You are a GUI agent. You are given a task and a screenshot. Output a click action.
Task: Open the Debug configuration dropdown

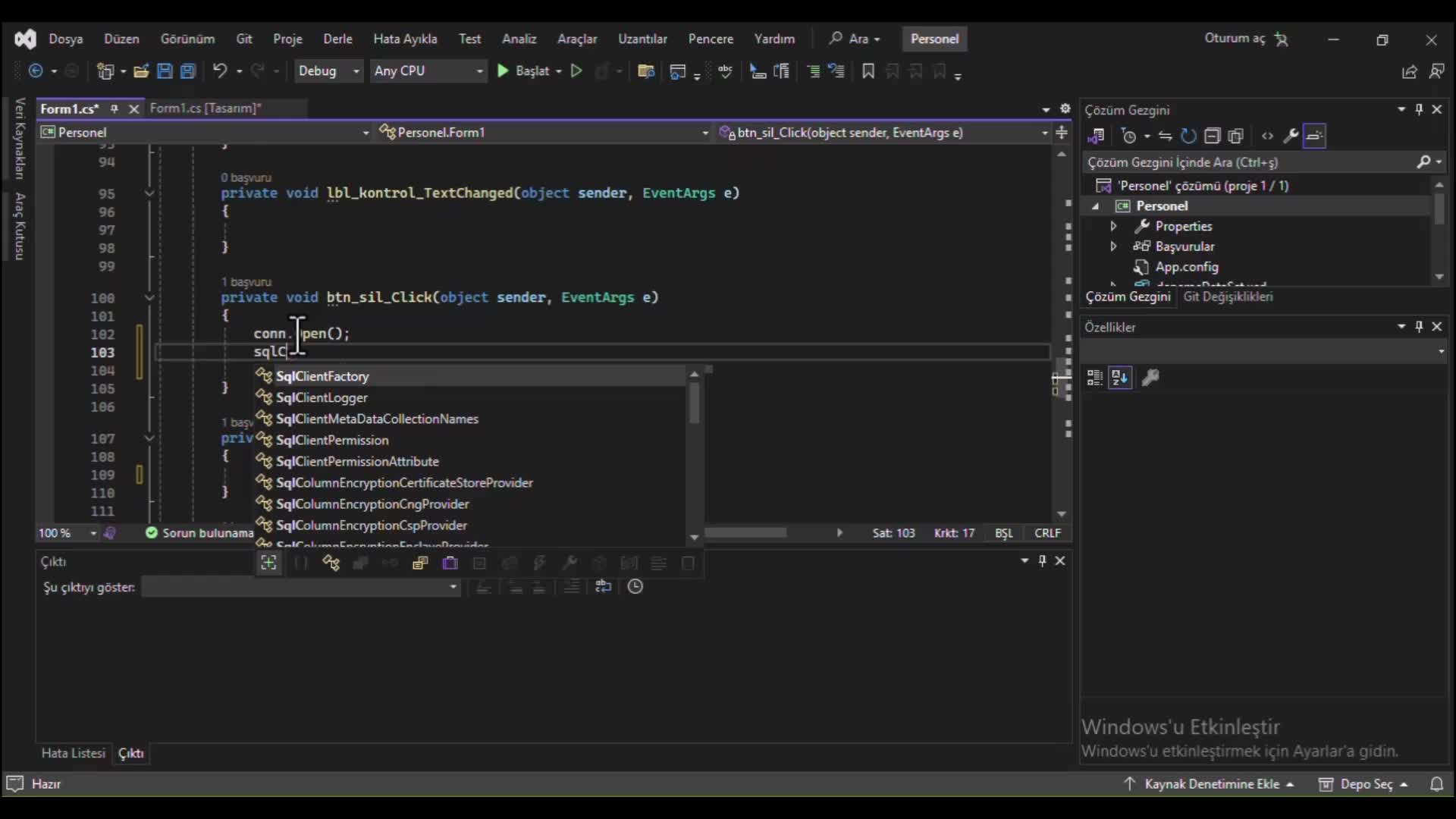pyautogui.click(x=328, y=71)
